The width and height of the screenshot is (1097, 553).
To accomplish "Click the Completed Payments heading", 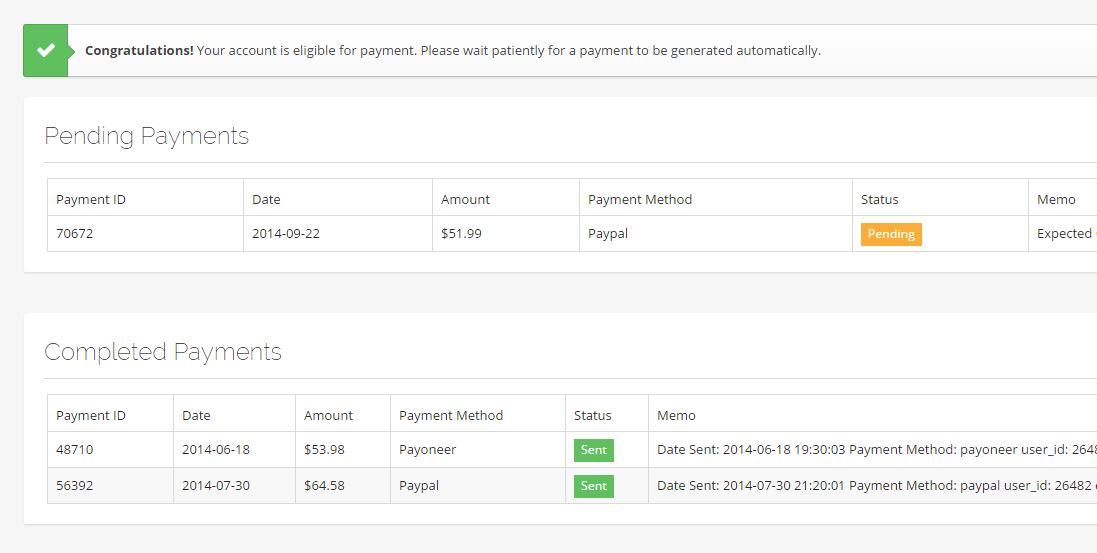I will pos(163,352).
